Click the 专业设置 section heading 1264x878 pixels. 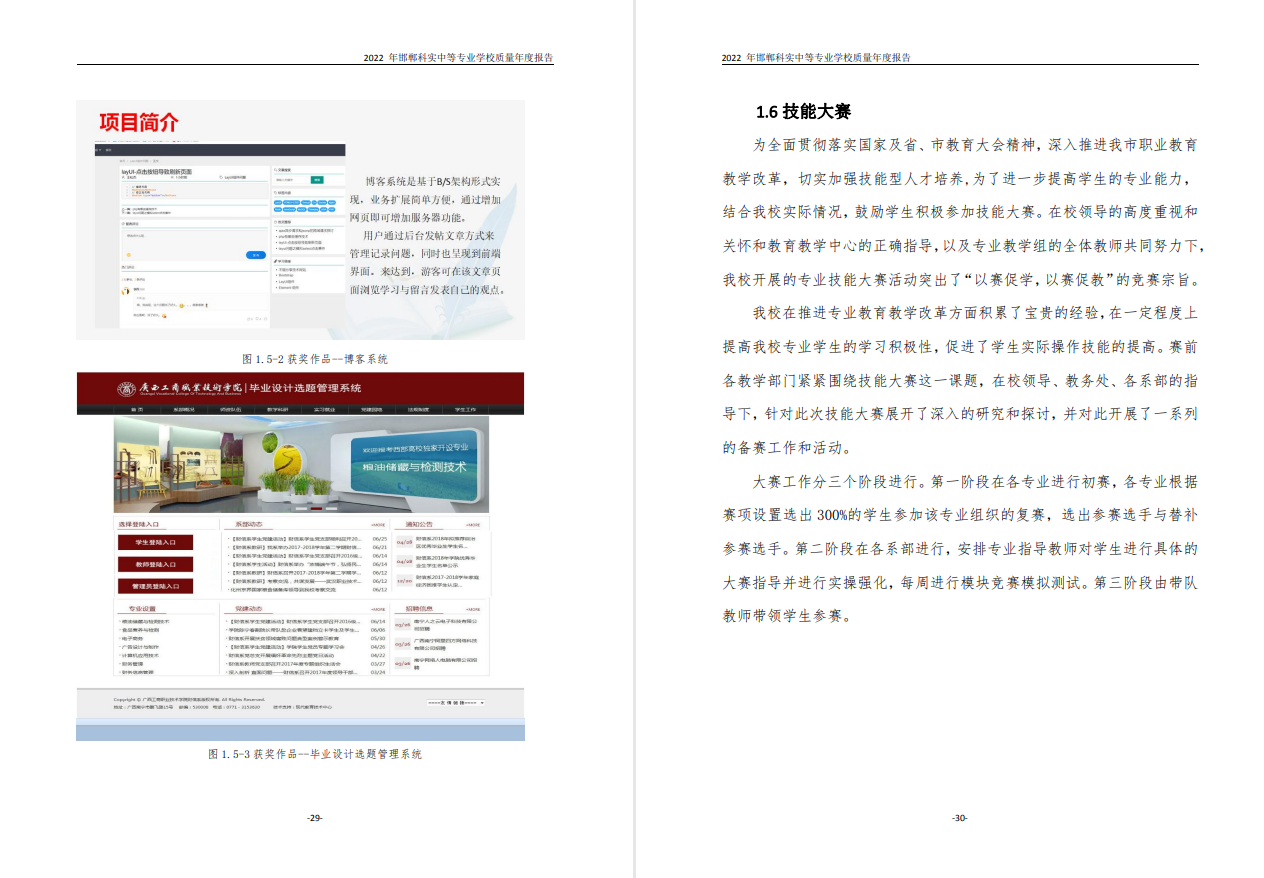coord(142,609)
